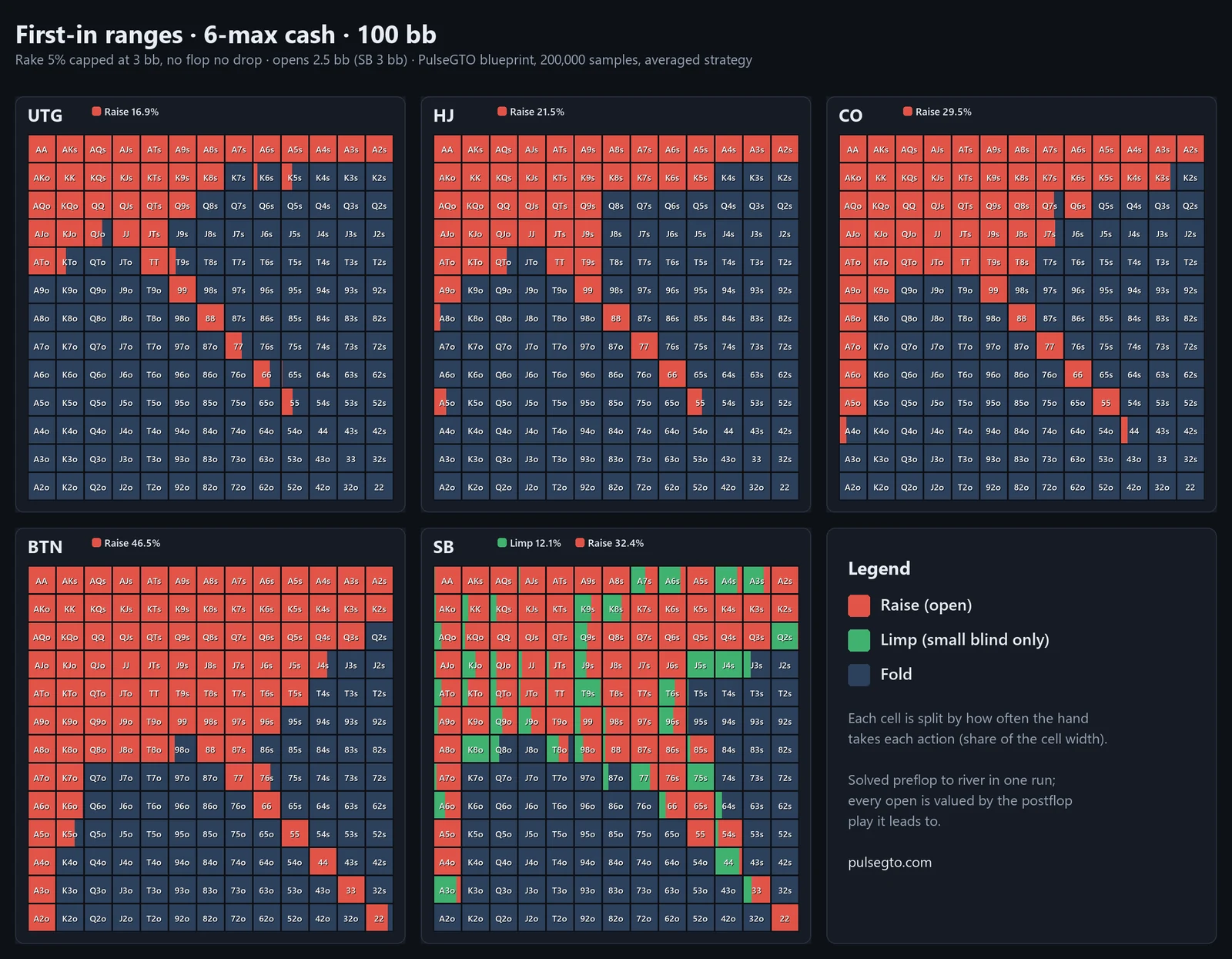Screen dimensions: 1232x959
Task: Click the 98o cell in BTN grid
Action: pos(182,750)
